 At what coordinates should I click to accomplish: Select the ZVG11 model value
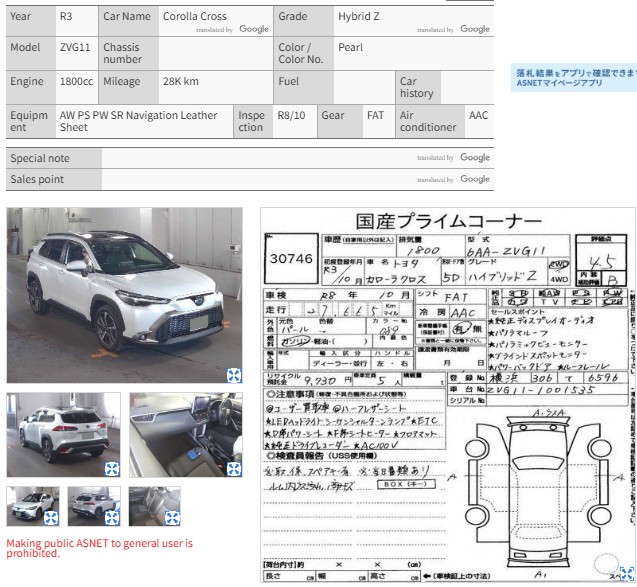[75, 47]
